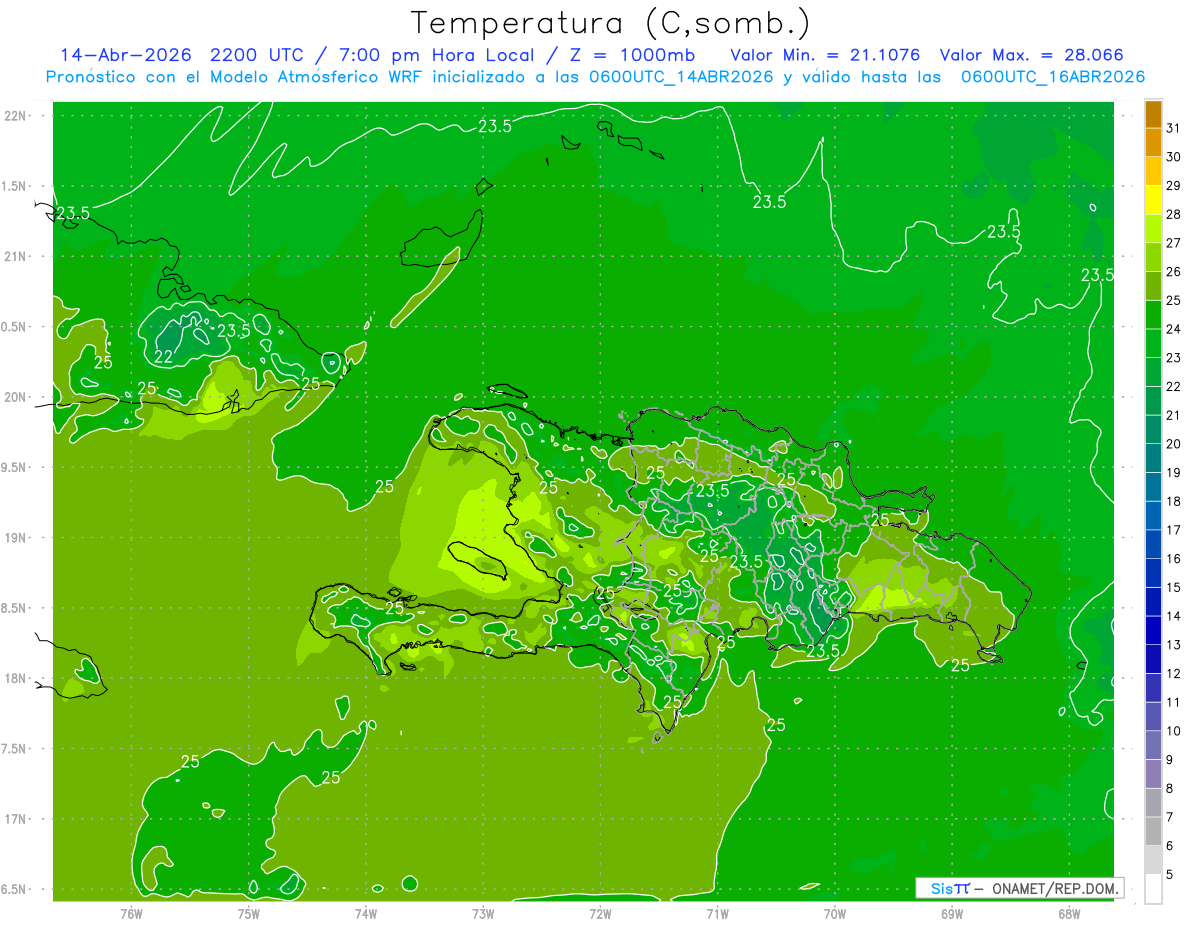Click the 68W longitude axis label

click(x=1068, y=913)
